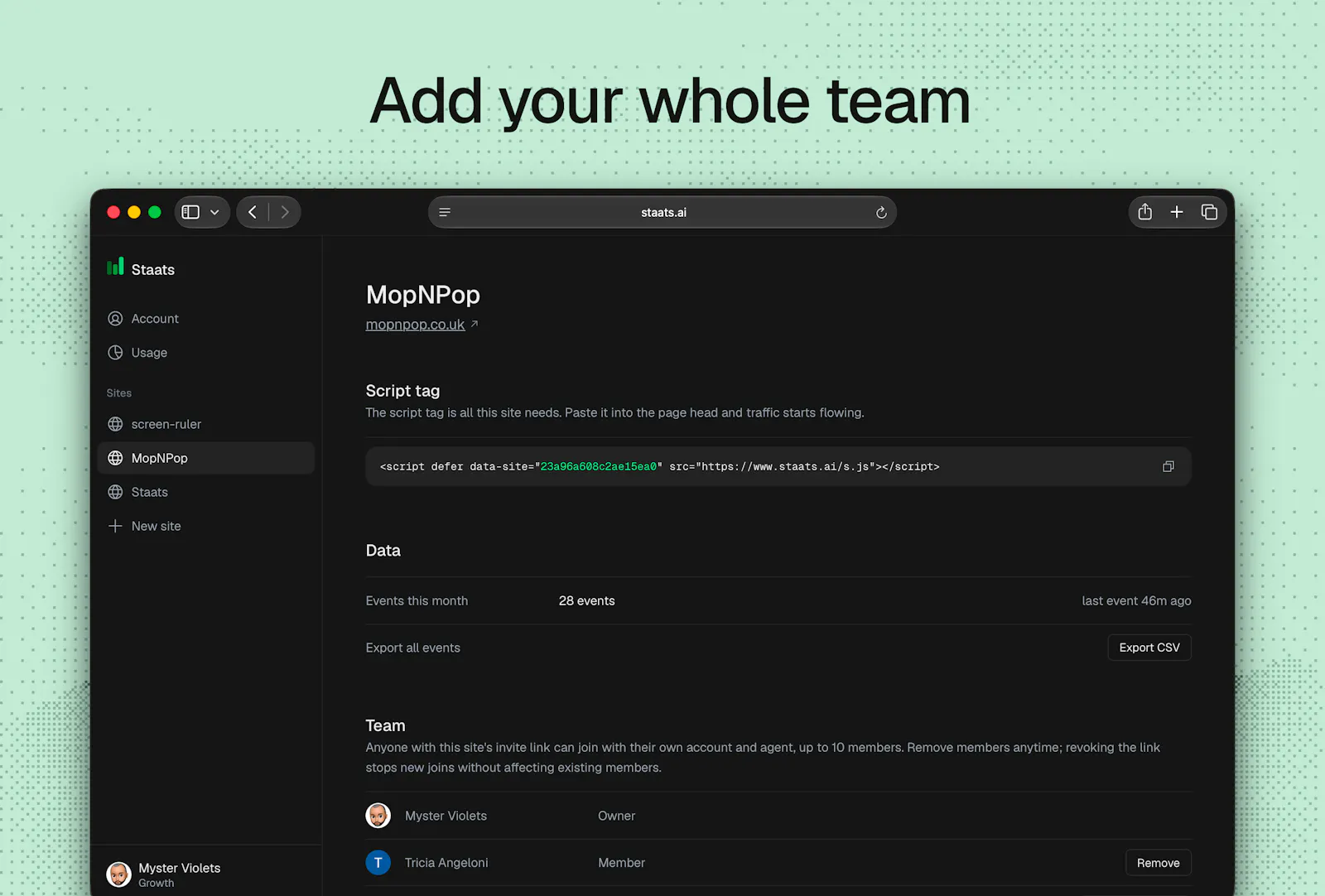This screenshot has height=896, width=1325.
Task: Go back with the browser back arrow
Action: tap(253, 212)
